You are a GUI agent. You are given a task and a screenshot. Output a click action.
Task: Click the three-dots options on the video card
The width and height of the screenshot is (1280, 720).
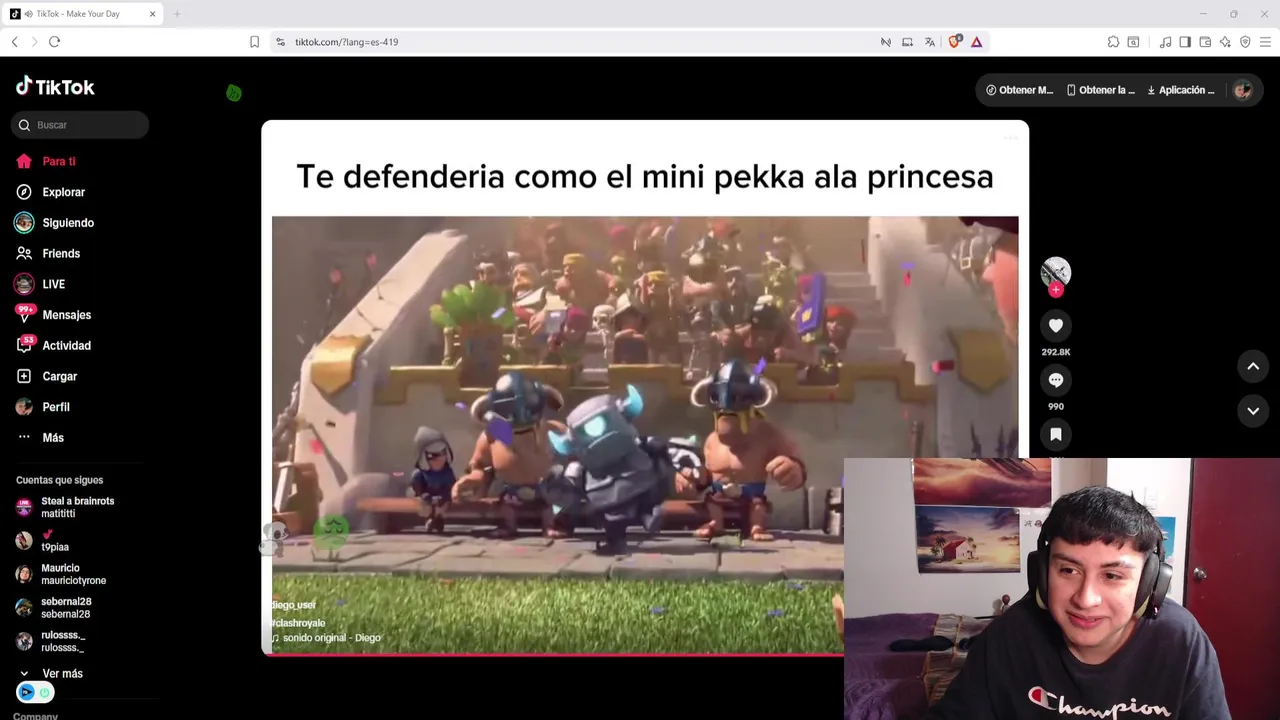point(1010,138)
